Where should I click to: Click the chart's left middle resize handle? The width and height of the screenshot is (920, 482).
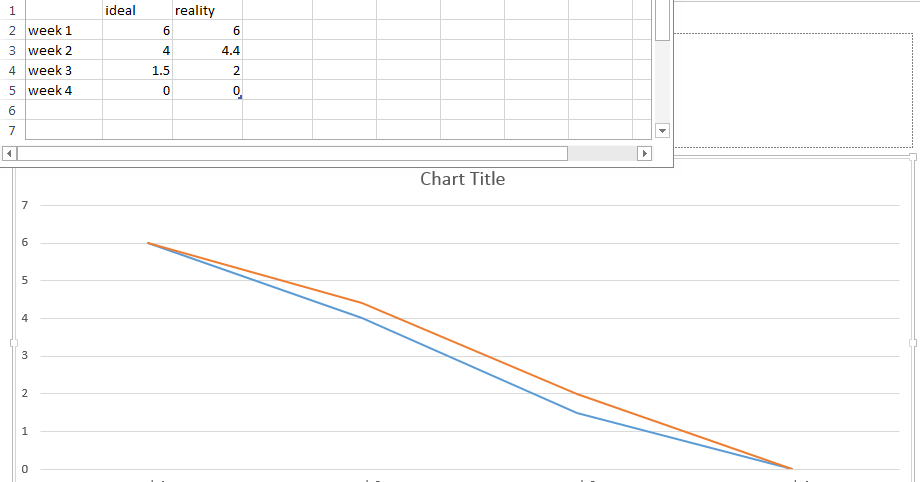(14, 342)
